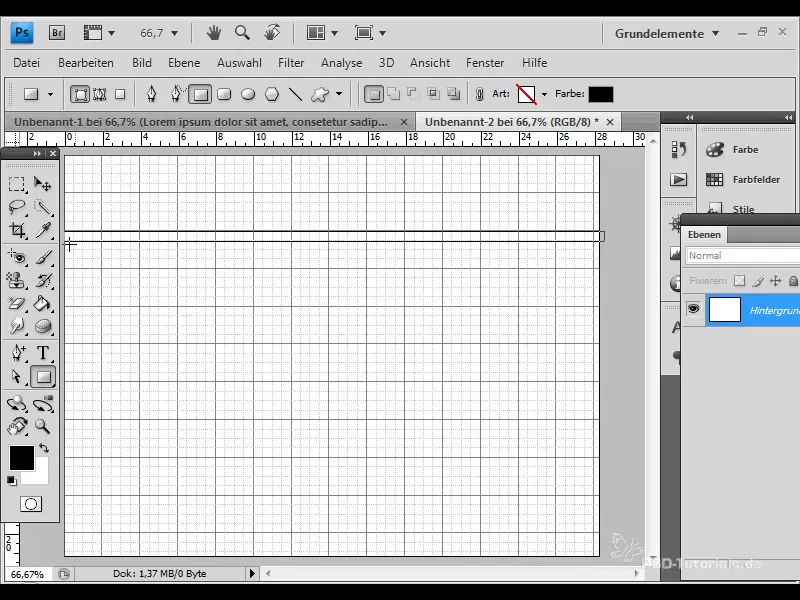The width and height of the screenshot is (800, 600).
Task: Click the Hand tool in application bar
Action: tap(214, 33)
